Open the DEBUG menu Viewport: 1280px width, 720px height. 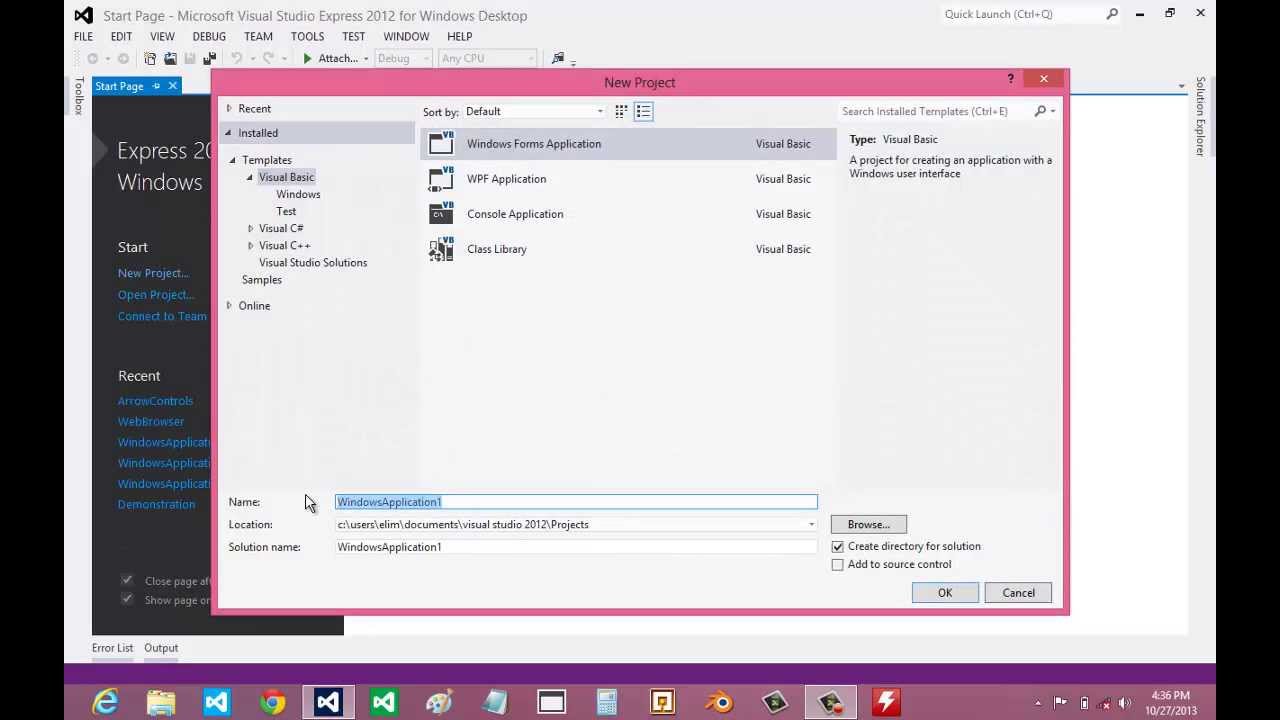[209, 36]
